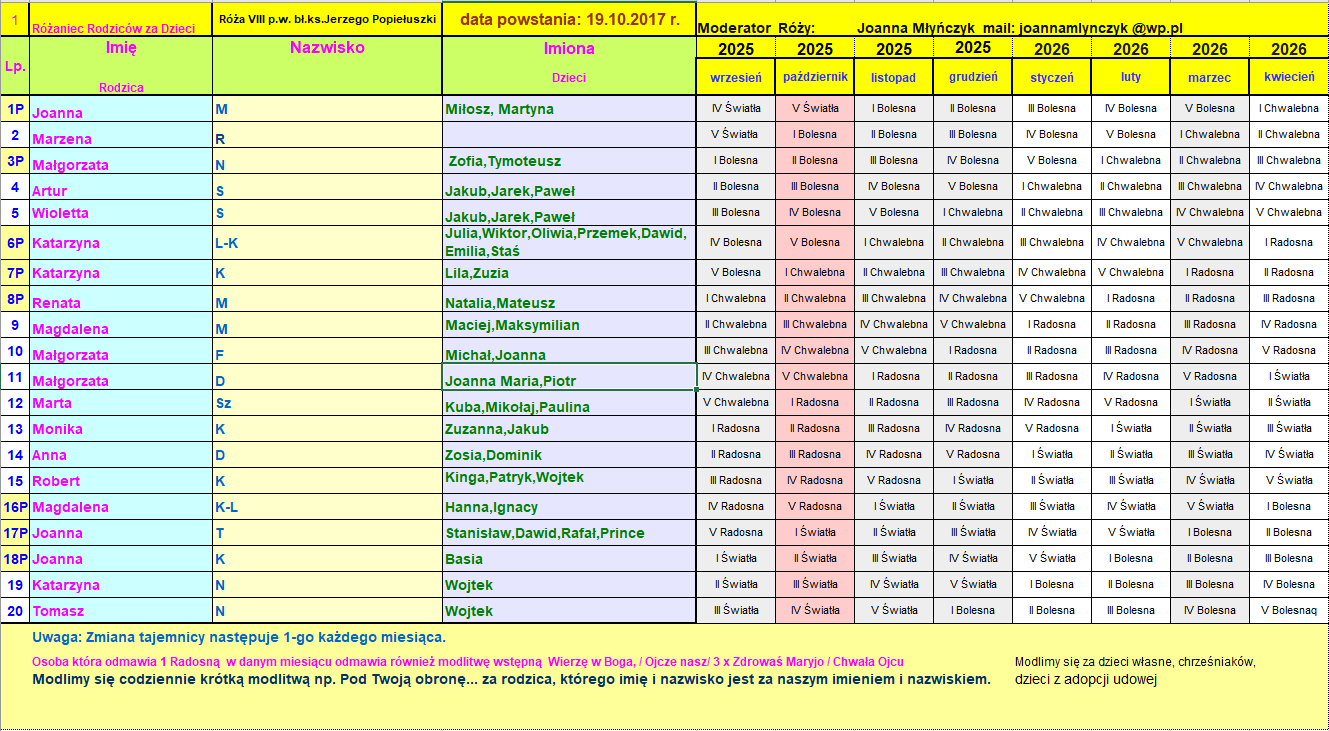Select the 'Róża VIII p.w. bł.ks.Jerzego Popiełuszki' cell
Image resolution: width=1329 pixels, height=731 pixels.
[326, 18]
